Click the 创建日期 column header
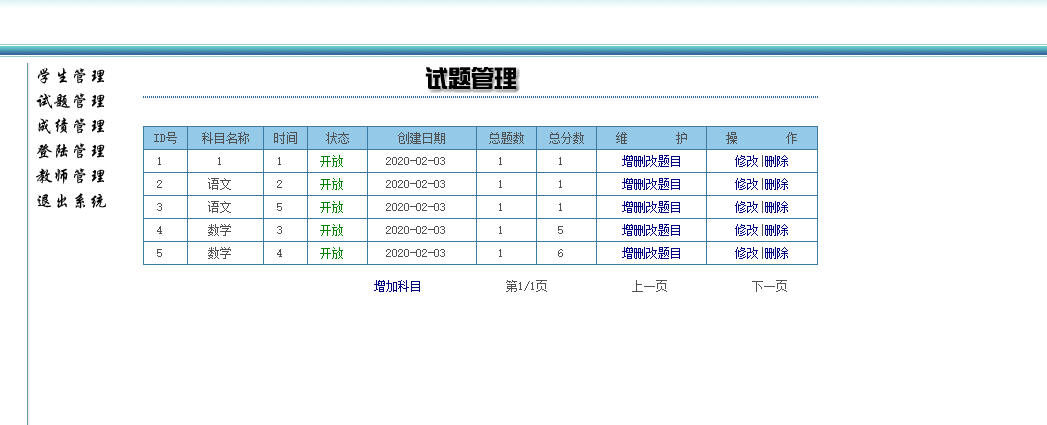The height and width of the screenshot is (425, 1047). tap(421, 138)
